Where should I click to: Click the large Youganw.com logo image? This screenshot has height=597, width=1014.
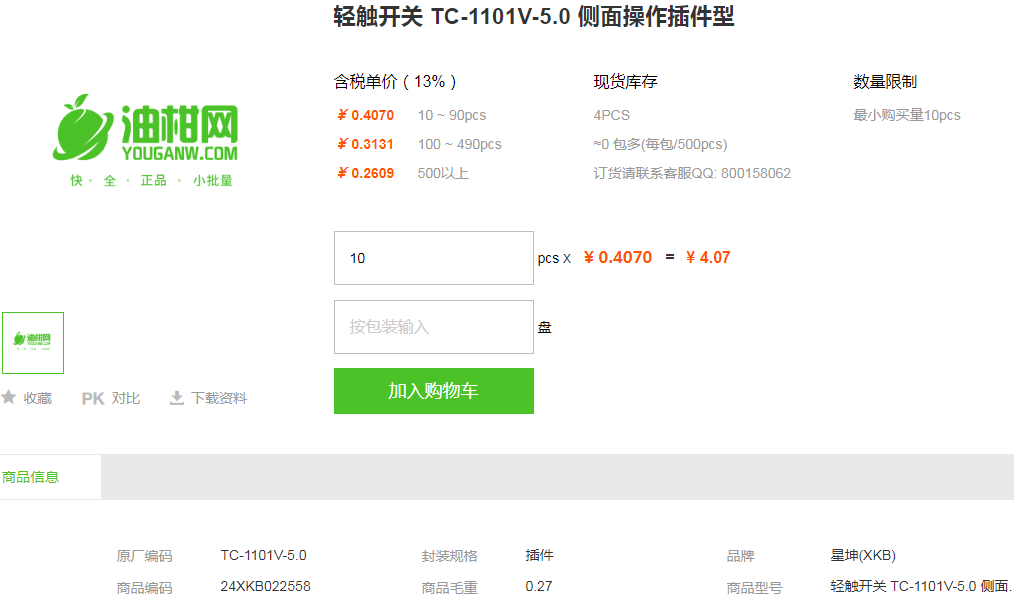[146, 140]
